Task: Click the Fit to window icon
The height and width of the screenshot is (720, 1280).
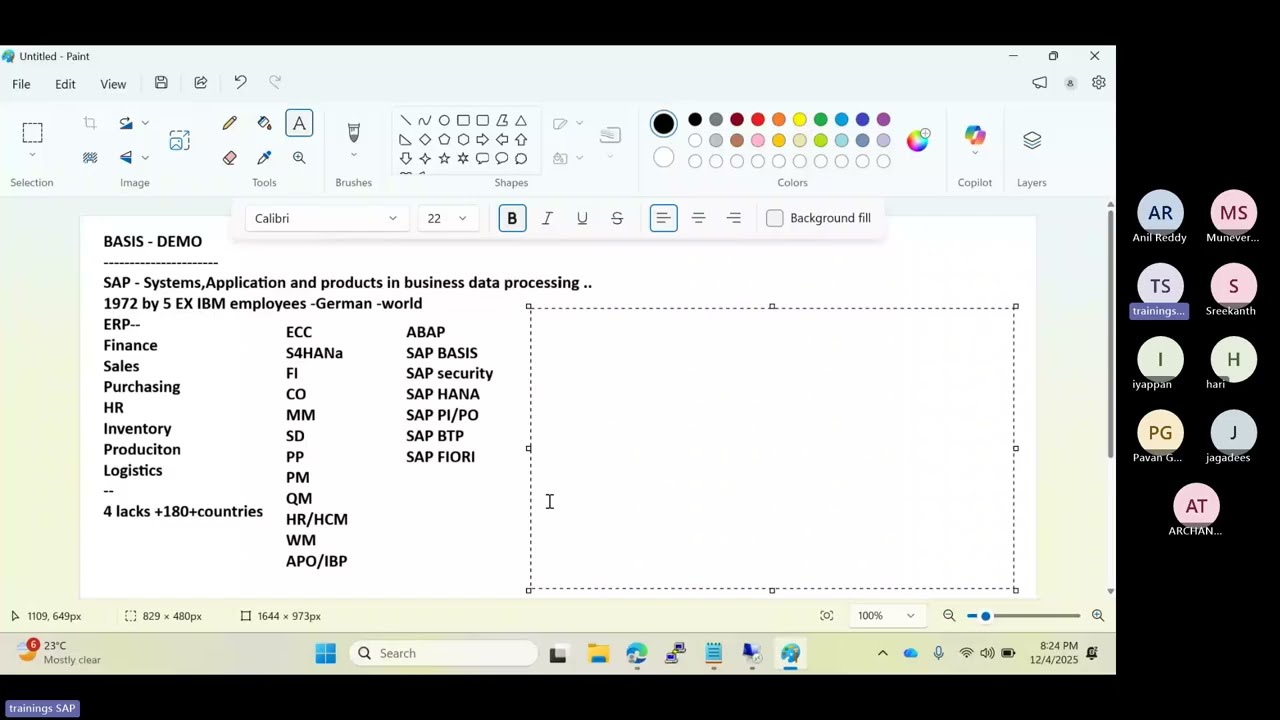Action: point(826,616)
